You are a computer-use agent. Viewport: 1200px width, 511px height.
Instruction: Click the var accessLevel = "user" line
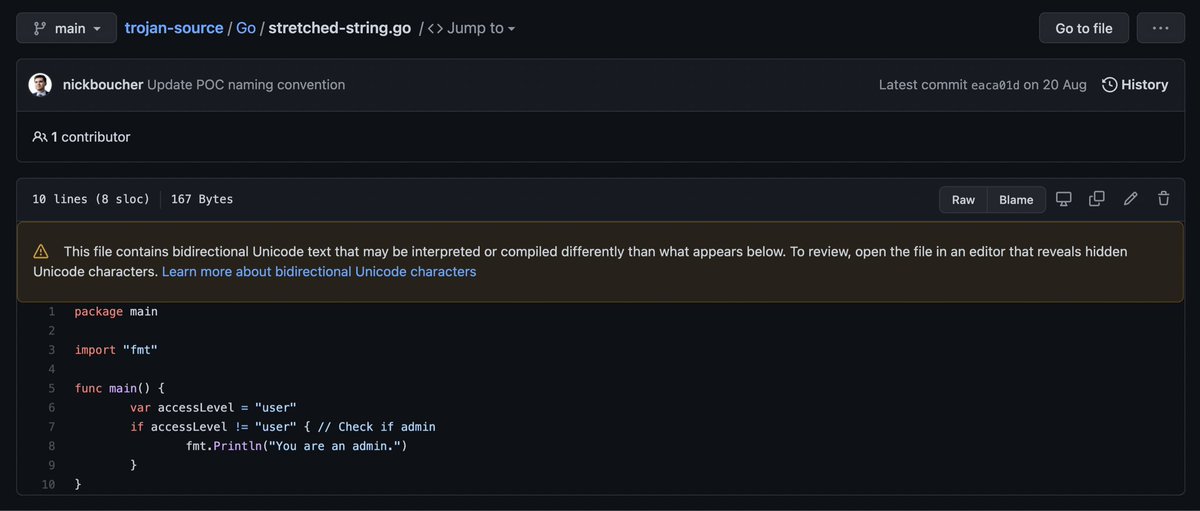pos(213,407)
